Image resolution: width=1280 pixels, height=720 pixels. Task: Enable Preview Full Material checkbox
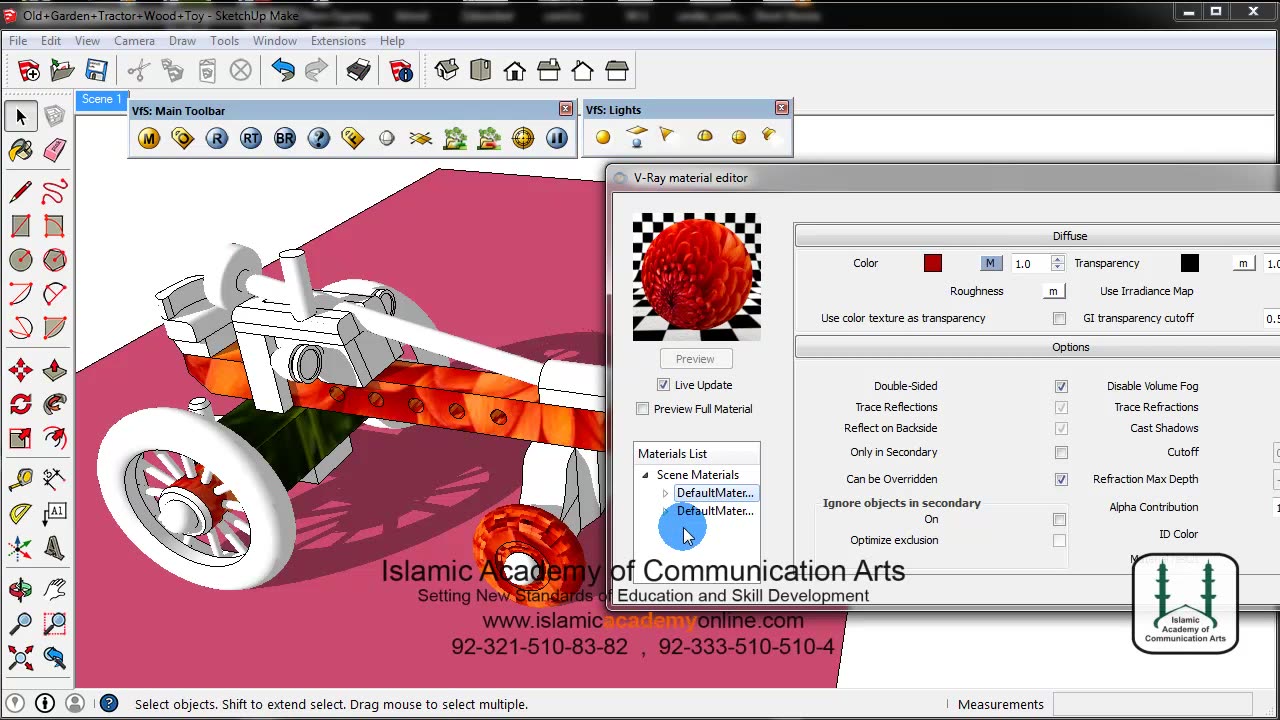tap(643, 409)
